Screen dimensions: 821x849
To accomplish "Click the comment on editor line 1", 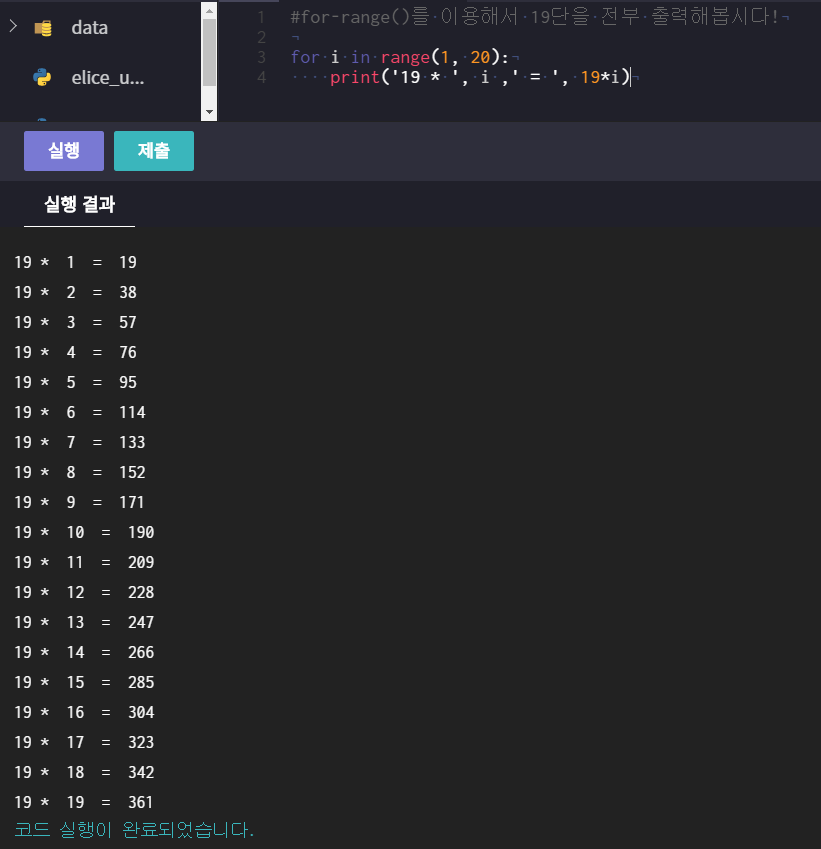I will click(534, 17).
